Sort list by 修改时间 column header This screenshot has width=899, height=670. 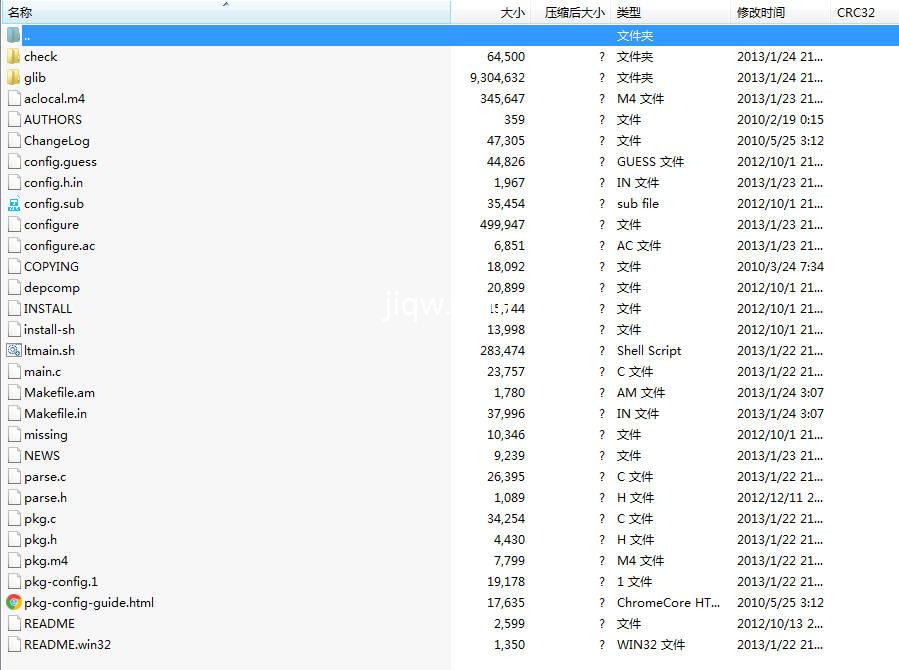click(761, 12)
